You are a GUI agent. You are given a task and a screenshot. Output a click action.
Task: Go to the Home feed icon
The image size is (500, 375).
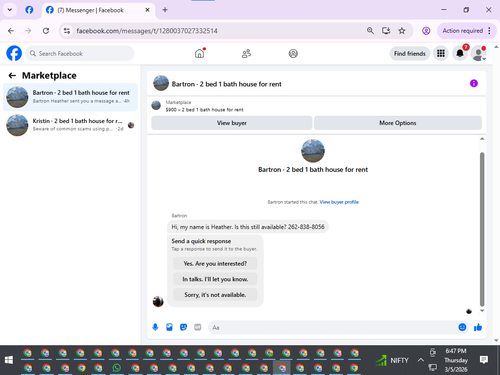point(200,53)
